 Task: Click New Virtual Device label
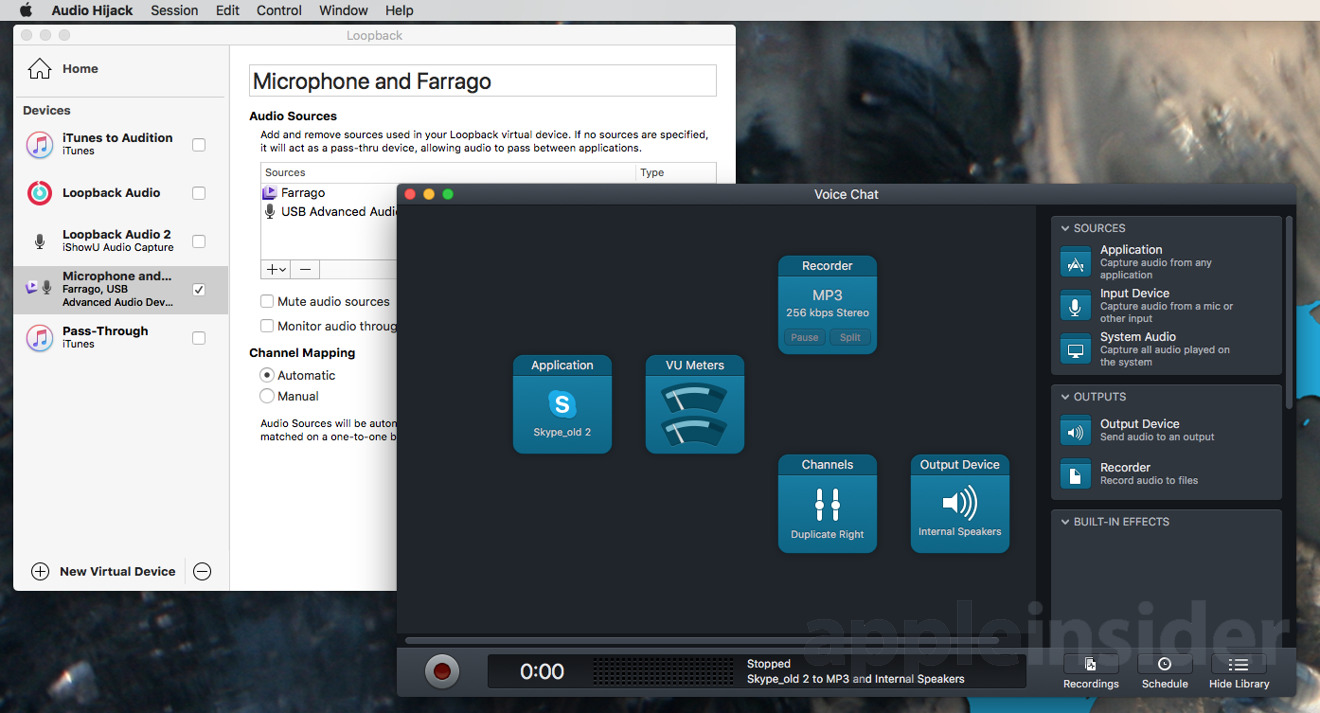coord(117,572)
